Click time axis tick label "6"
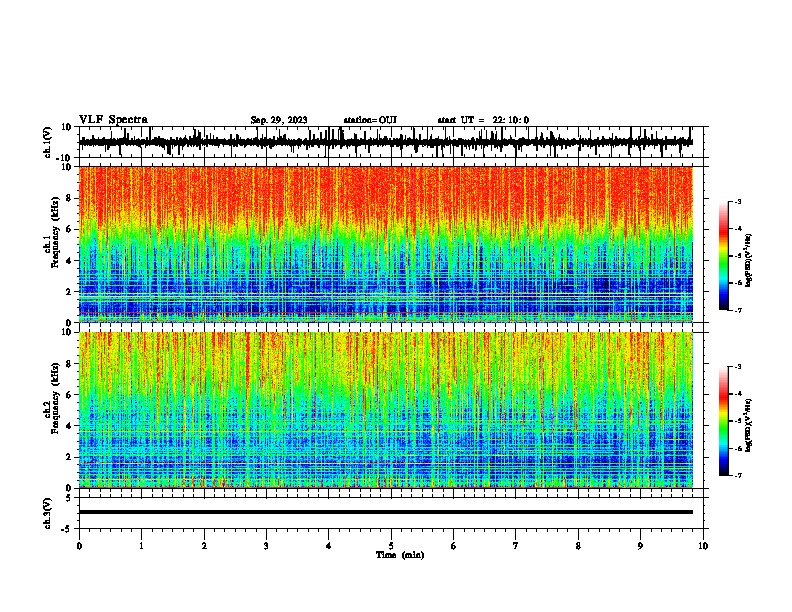The height and width of the screenshot is (612, 792). coord(454,546)
